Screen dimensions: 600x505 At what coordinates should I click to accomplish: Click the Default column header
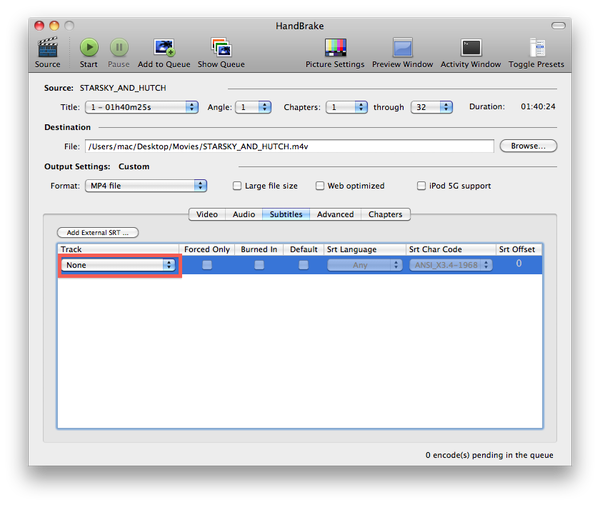[x=303, y=249]
